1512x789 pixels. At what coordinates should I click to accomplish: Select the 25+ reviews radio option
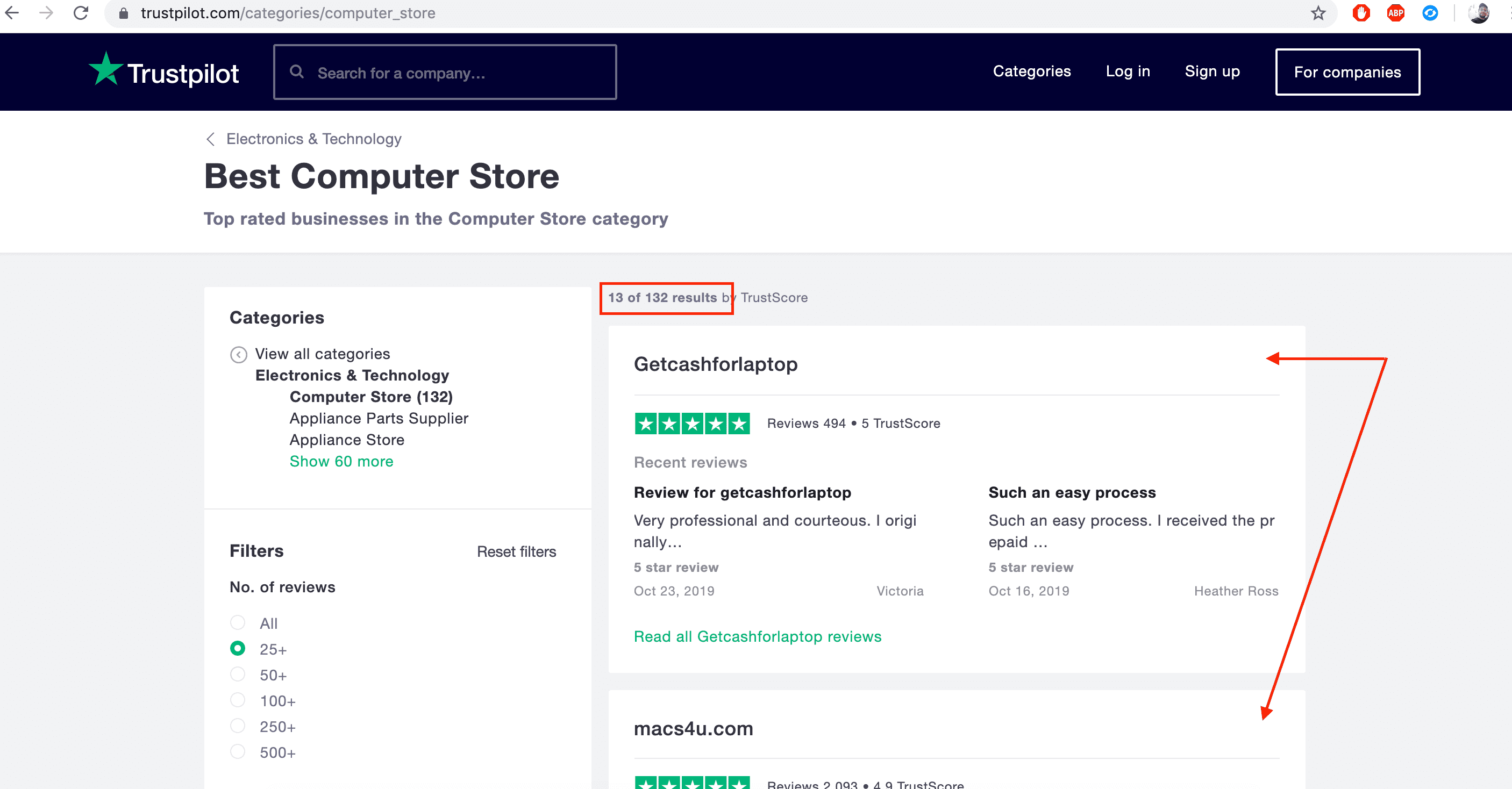(x=238, y=648)
